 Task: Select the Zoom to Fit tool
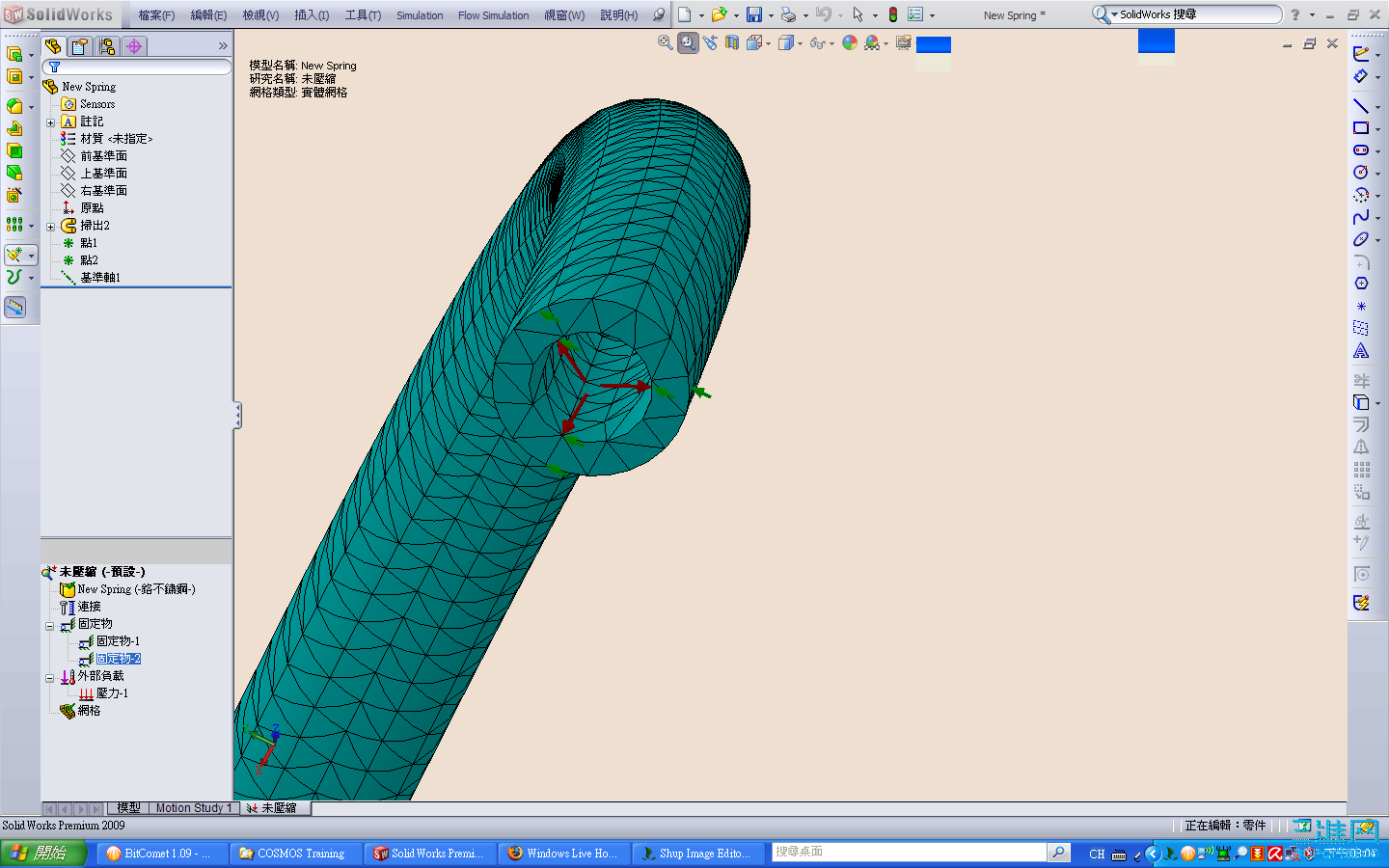coord(665,42)
